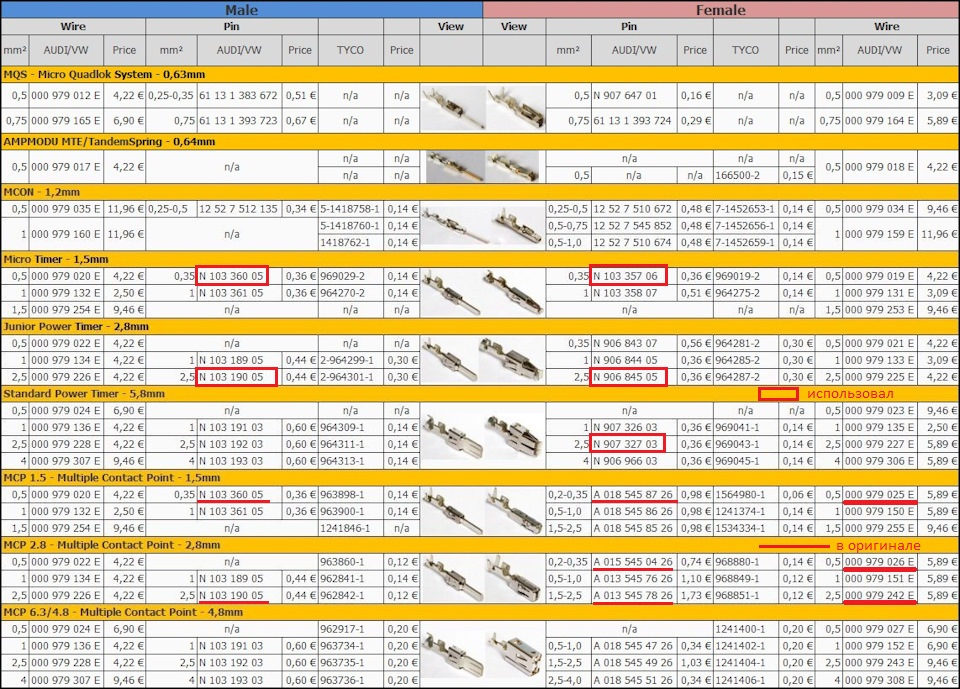Select TYCO number 964281-2
The image size is (960, 689).
(737, 344)
